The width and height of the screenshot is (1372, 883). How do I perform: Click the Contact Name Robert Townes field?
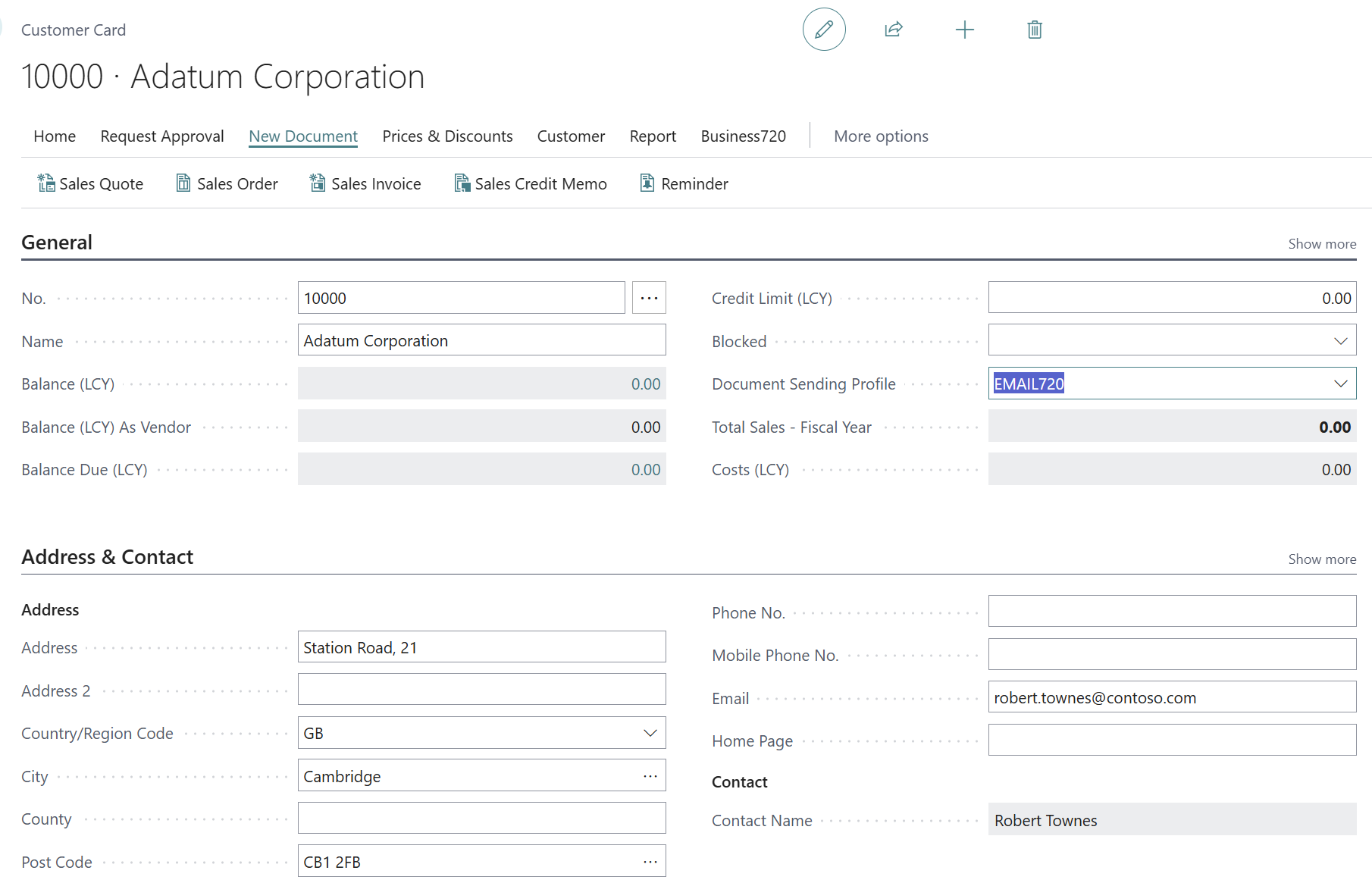point(1172,820)
